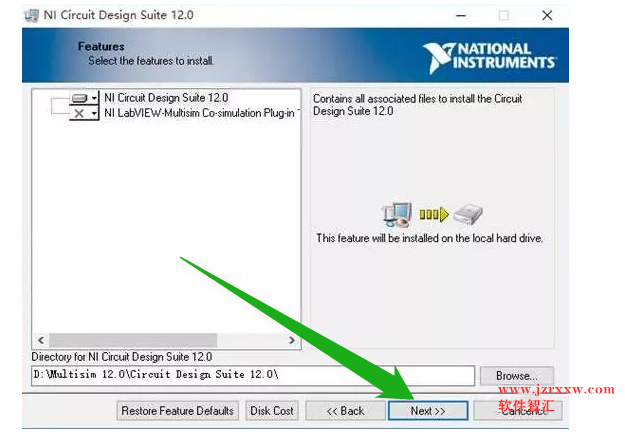Close the installer window
This screenshot has width=625, height=440.
(x=547, y=16)
